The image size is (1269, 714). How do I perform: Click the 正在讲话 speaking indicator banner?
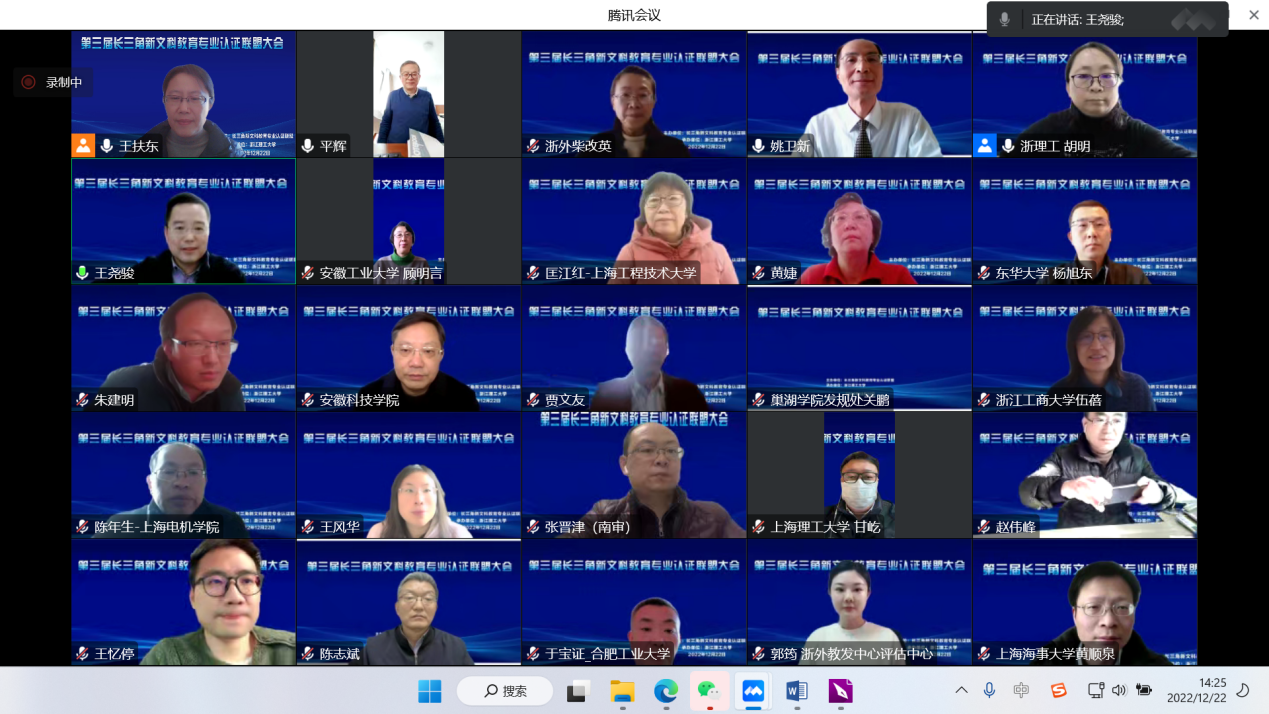pyautogui.click(x=1107, y=19)
